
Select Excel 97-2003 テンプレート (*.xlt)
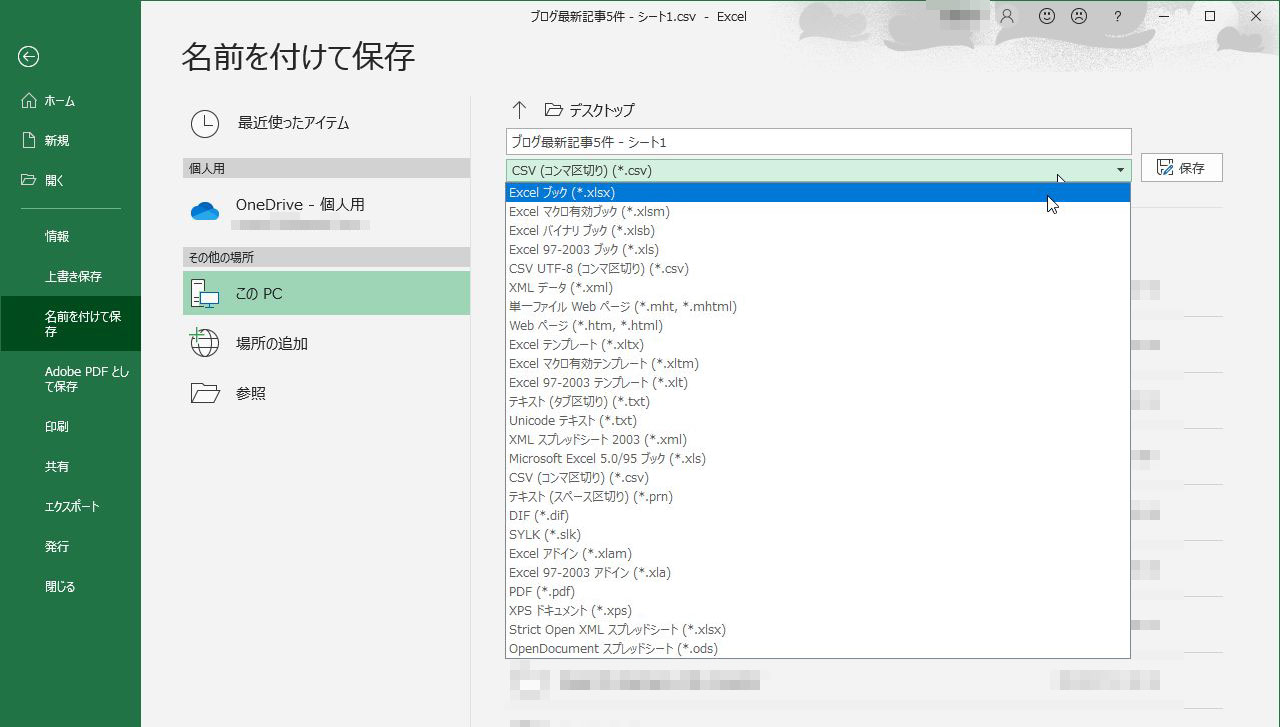click(818, 383)
